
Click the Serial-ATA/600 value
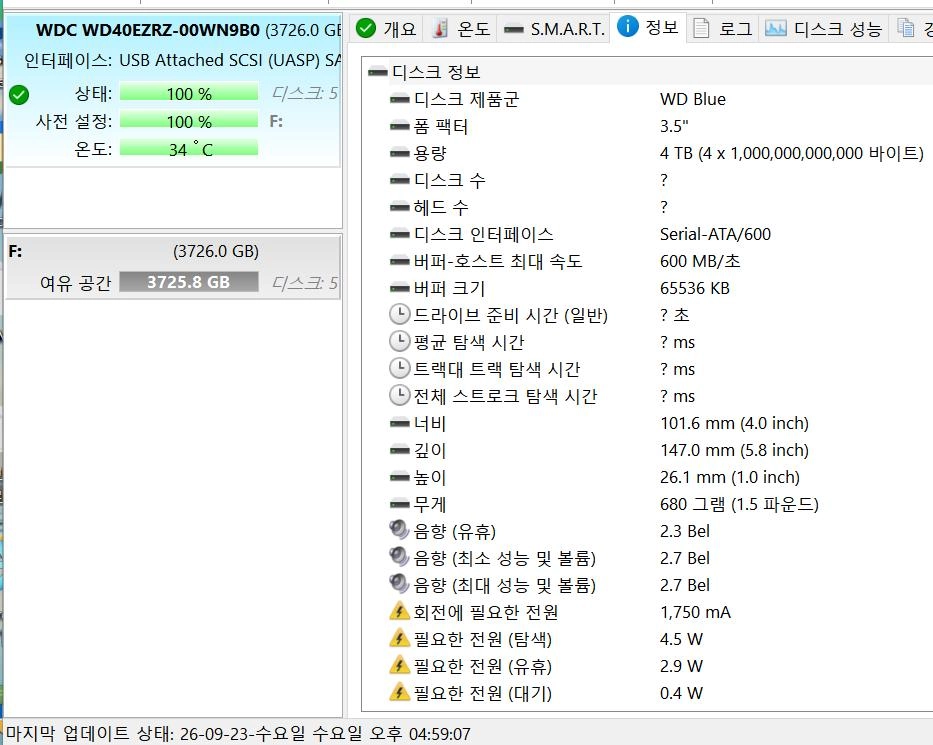click(x=715, y=234)
